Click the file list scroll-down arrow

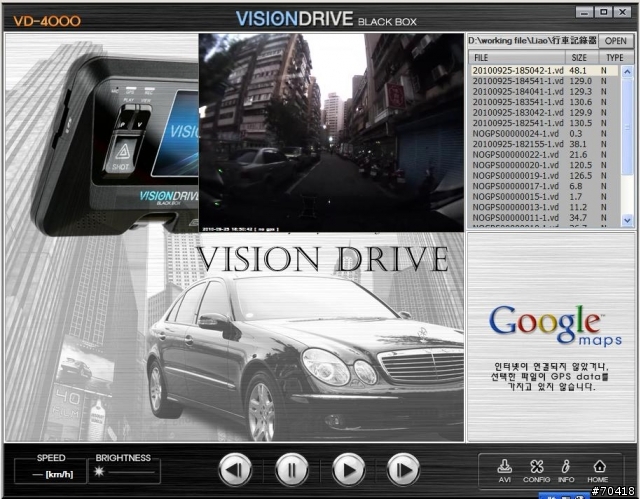(627, 220)
